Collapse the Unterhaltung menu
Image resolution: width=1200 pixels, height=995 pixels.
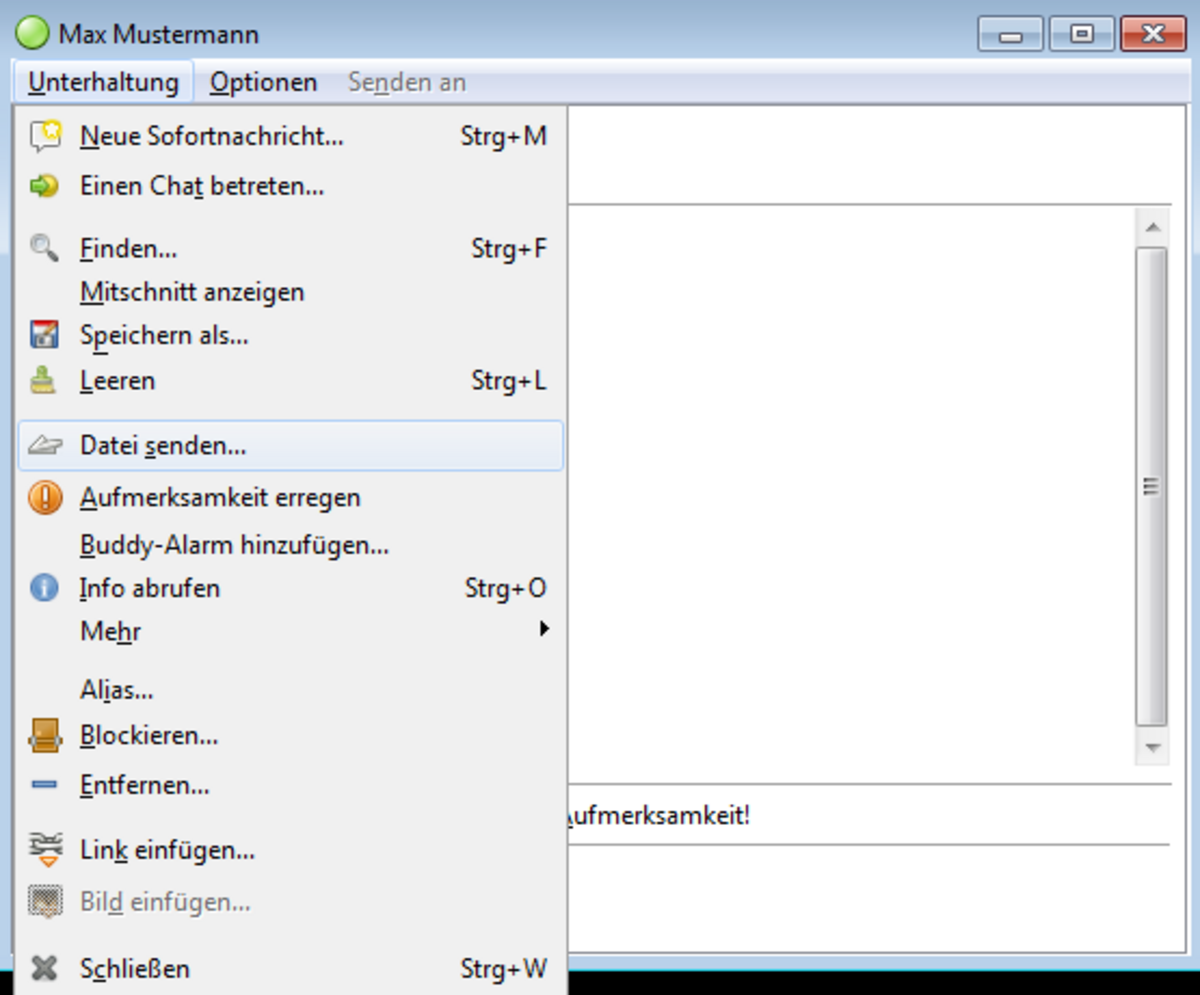pyautogui.click(x=103, y=82)
